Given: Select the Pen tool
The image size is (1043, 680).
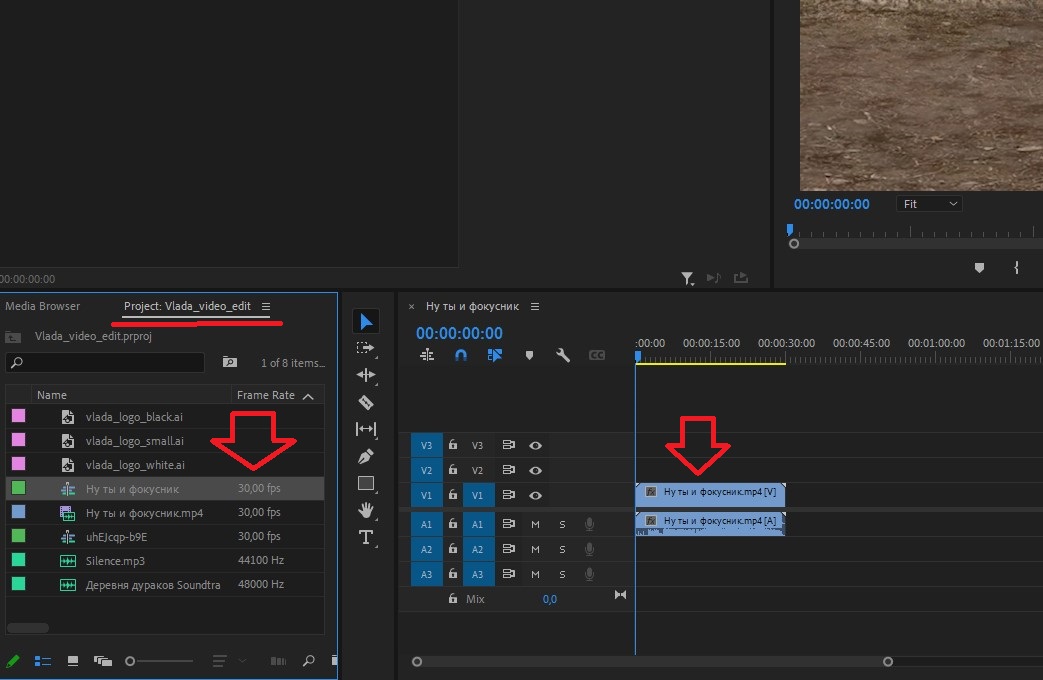Looking at the screenshot, I should click(x=366, y=456).
